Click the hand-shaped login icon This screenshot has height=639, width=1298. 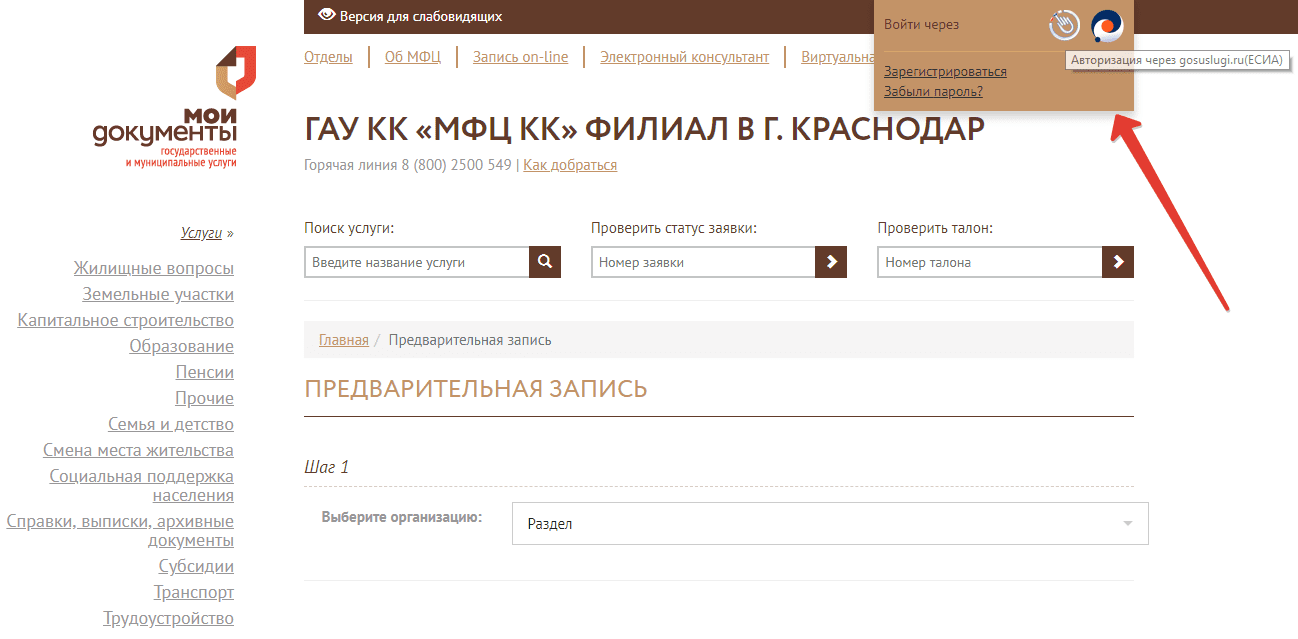coord(1064,26)
